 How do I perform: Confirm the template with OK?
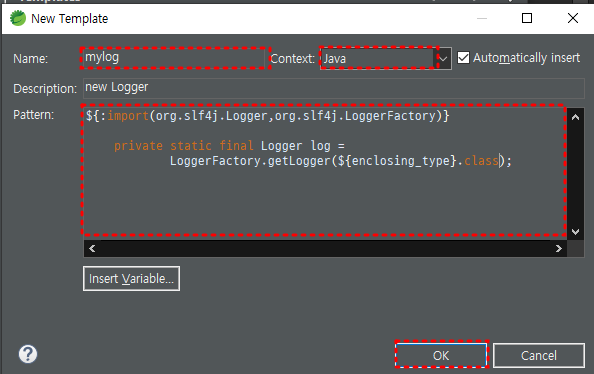[441, 355]
